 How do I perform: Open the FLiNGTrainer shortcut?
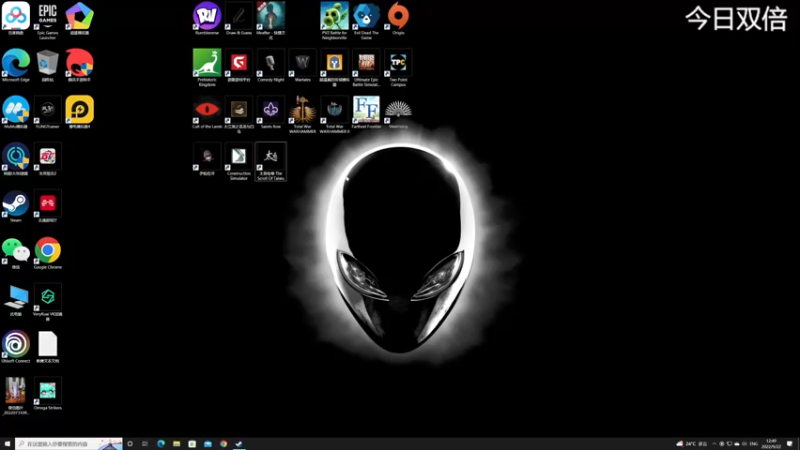point(47,112)
